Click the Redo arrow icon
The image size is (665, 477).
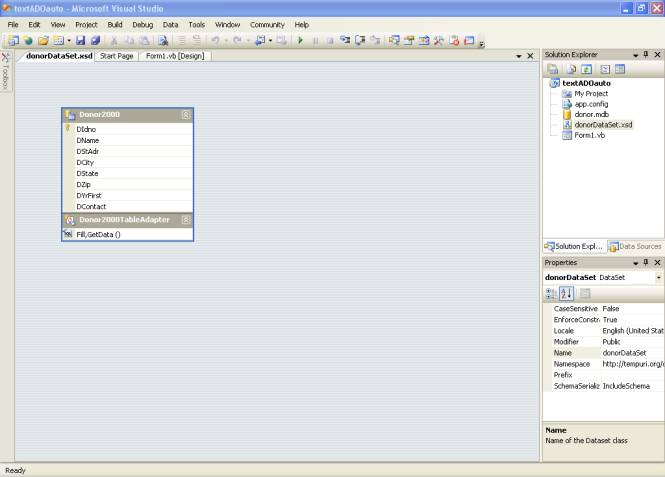(237, 41)
